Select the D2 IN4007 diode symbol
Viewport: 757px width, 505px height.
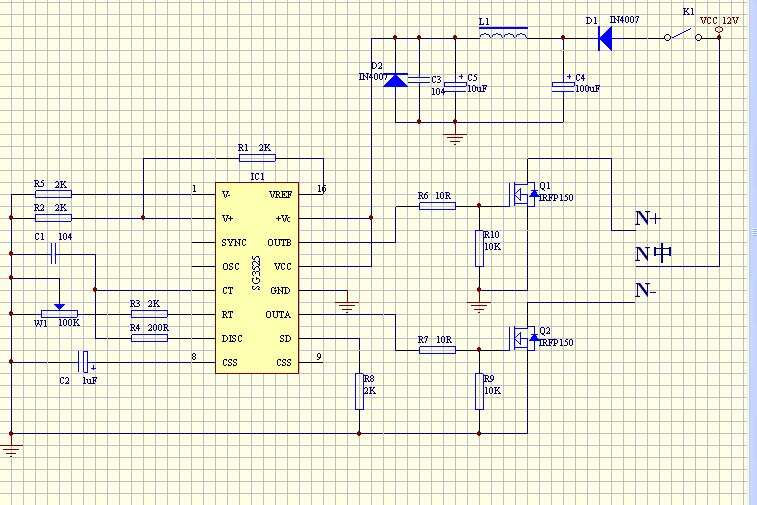coord(396,80)
